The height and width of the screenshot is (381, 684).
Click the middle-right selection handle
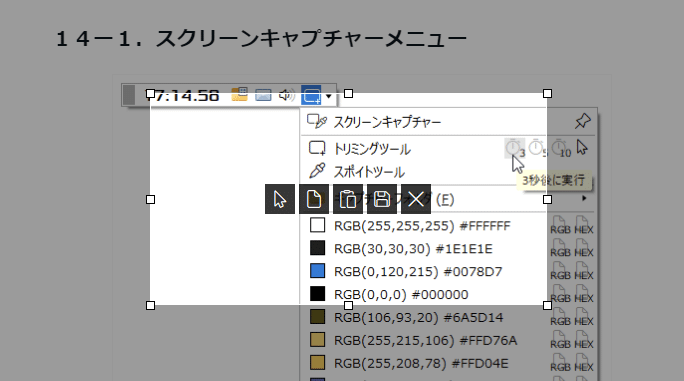pos(547,199)
